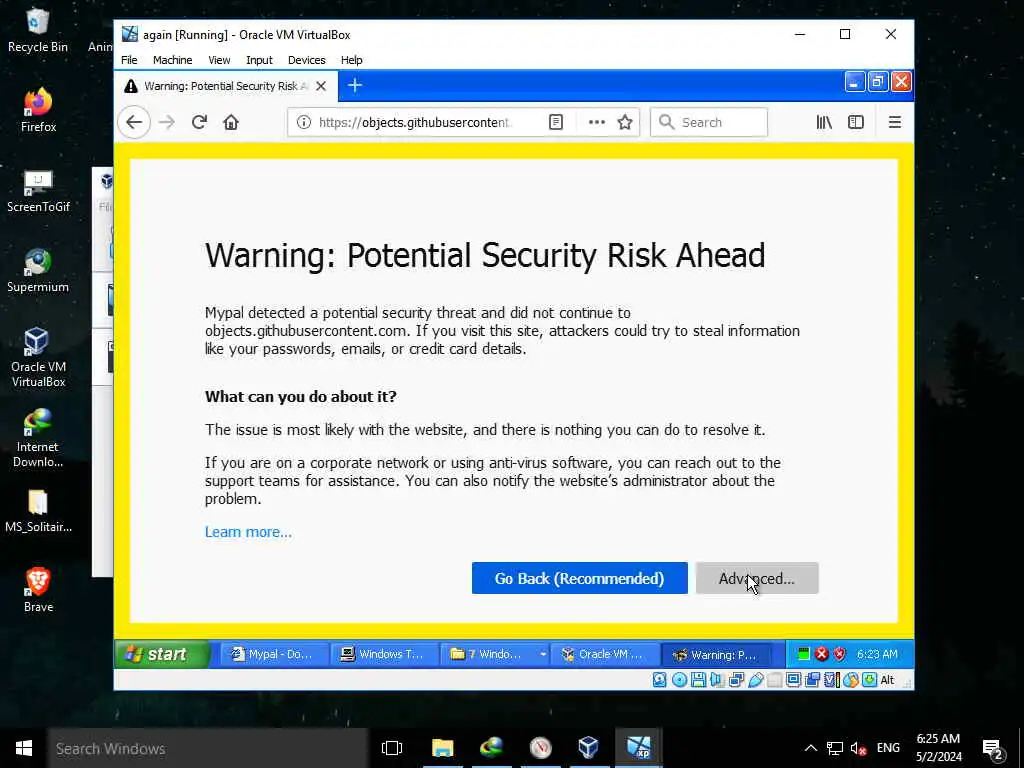Click the Search Windows taskbar box
1024x768 pixels.
click(208, 748)
